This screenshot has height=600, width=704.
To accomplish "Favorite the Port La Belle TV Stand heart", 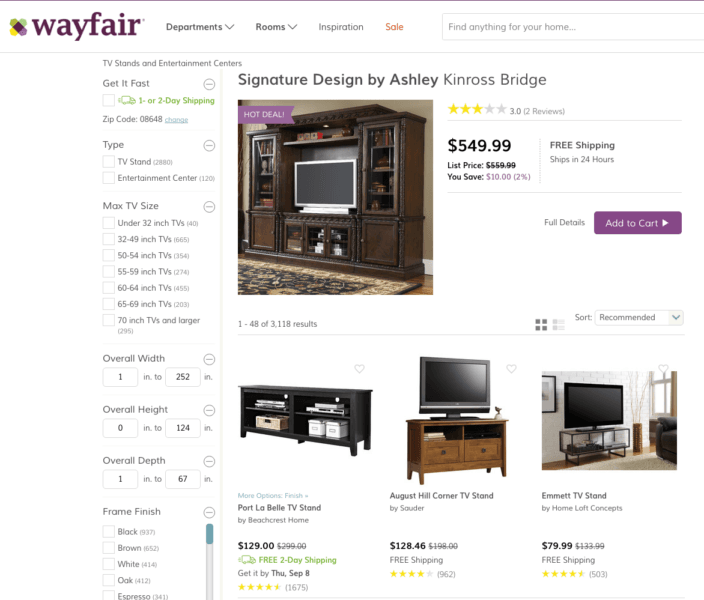I will pyautogui.click(x=359, y=369).
